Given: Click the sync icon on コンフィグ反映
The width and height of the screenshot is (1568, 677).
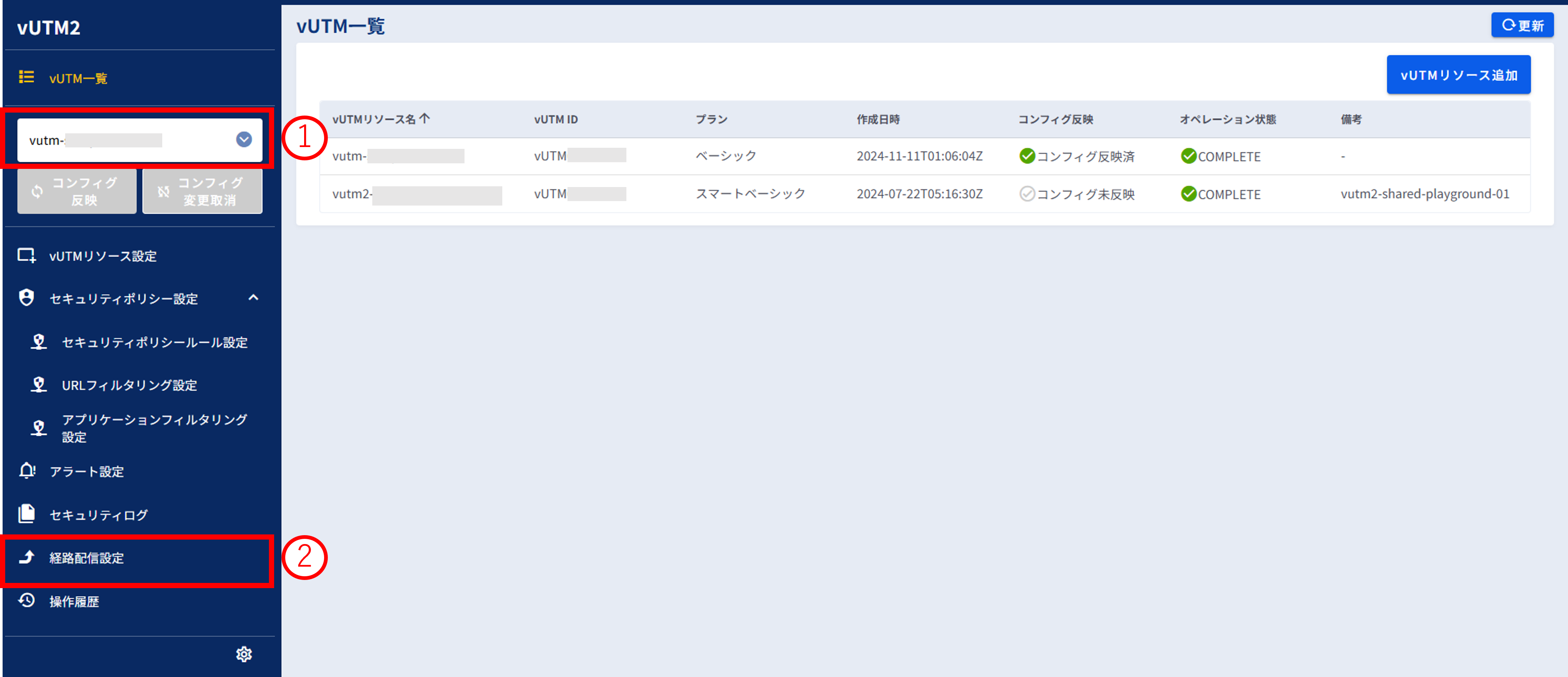Looking at the screenshot, I should 37,192.
